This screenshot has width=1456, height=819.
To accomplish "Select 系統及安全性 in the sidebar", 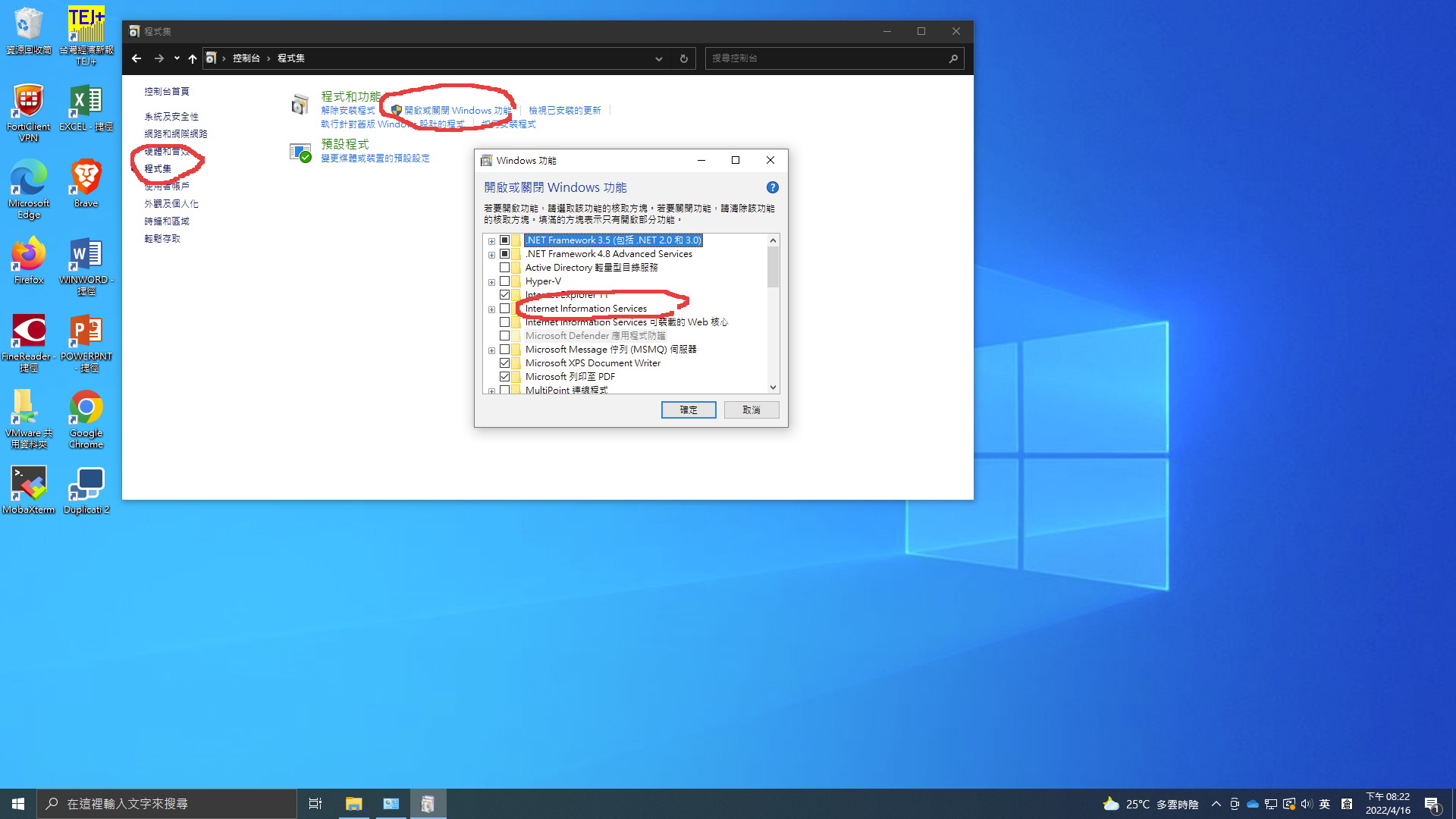I will click(171, 117).
